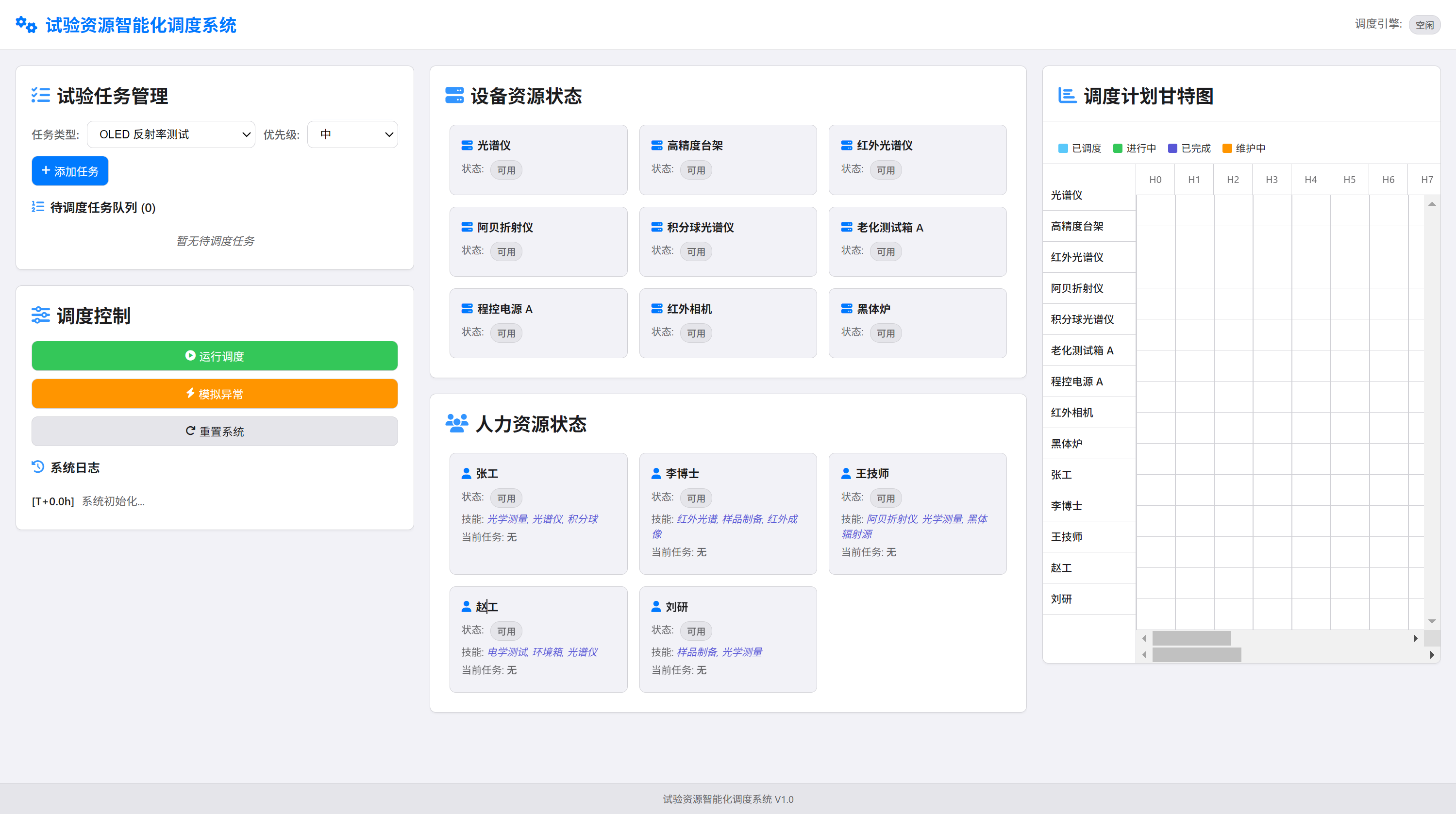Start scheduling with 运行调度 button
Screen dimensions: 1456x814
[215, 356]
